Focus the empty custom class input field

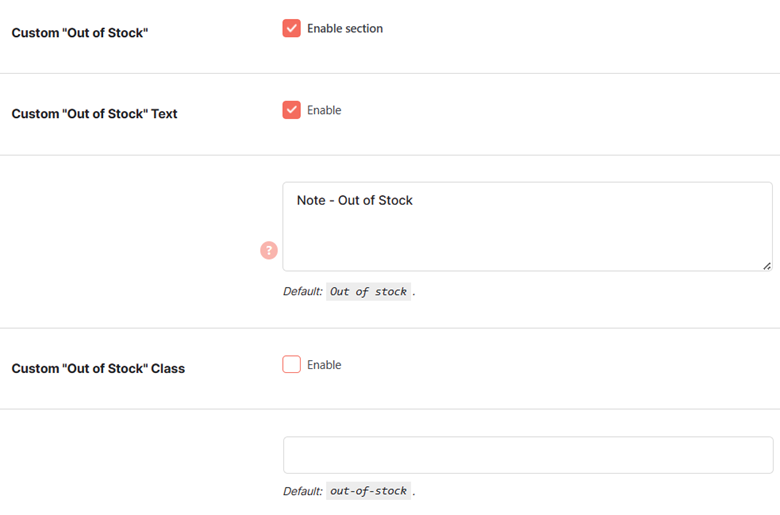click(x=528, y=455)
